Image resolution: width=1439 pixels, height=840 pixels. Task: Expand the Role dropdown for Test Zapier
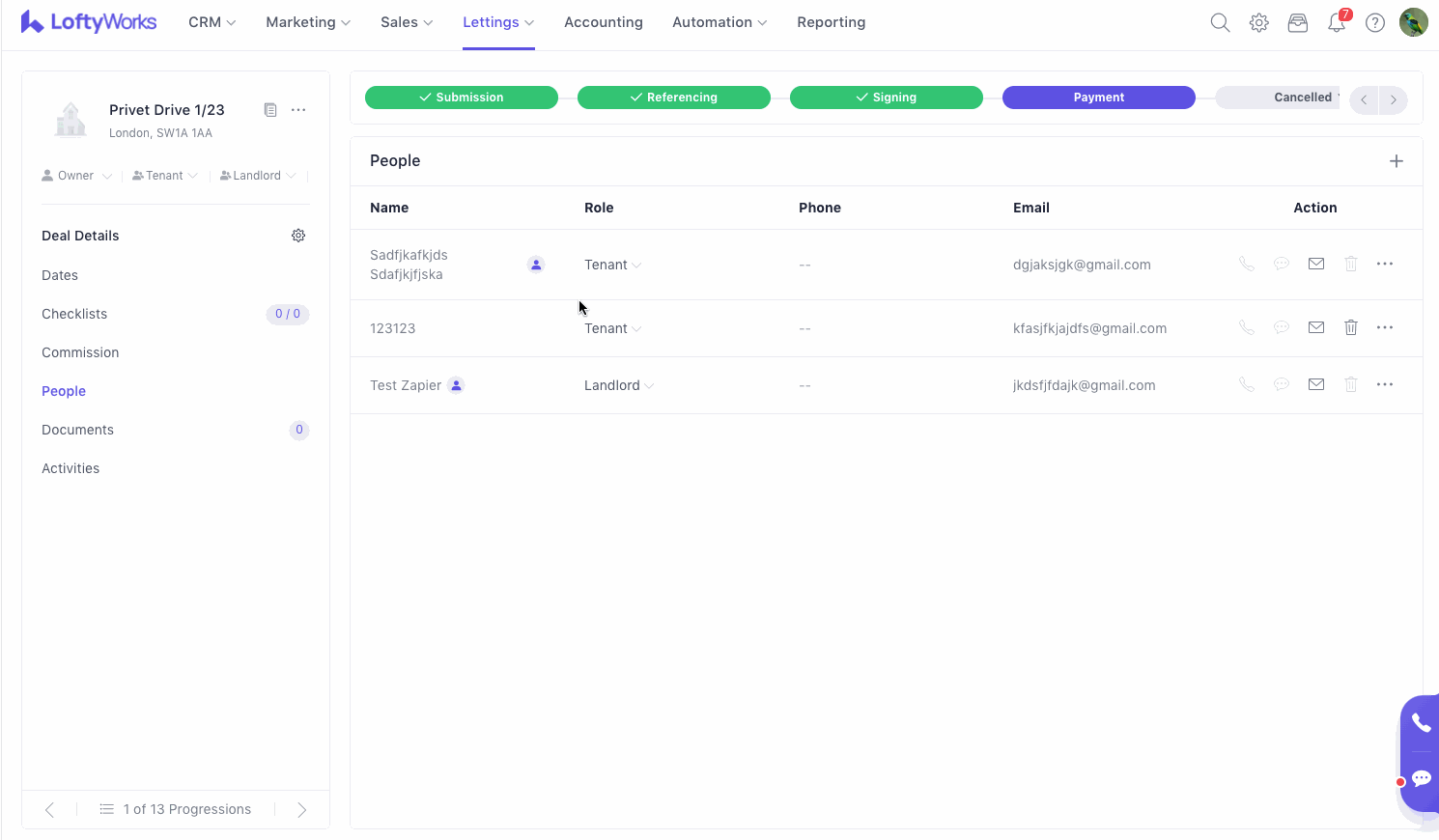pos(619,385)
